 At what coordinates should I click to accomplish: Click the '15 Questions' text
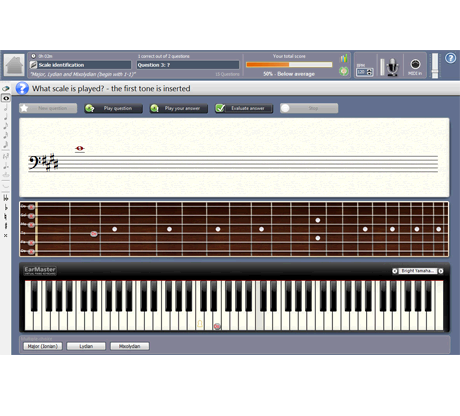pos(227,74)
